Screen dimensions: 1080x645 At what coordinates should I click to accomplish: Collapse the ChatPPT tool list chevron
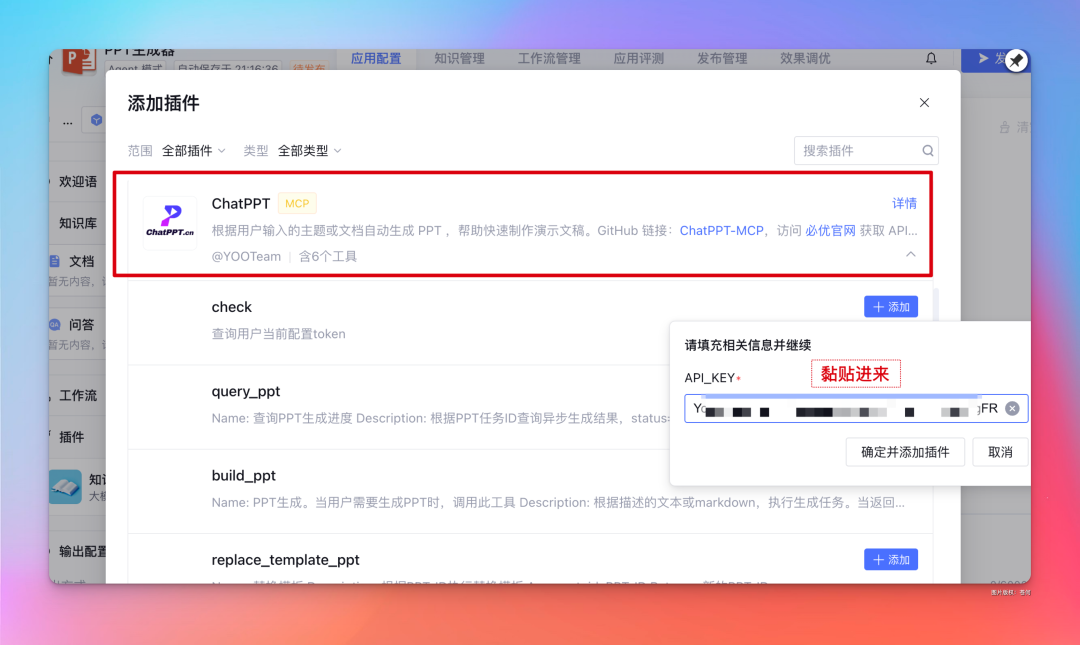[911, 254]
